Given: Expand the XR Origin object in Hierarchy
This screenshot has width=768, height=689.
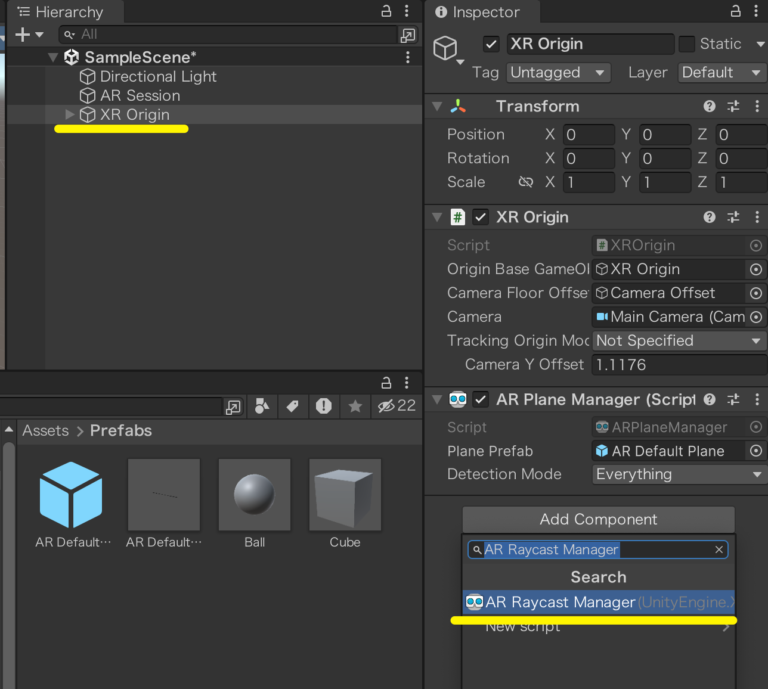Looking at the screenshot, I should tap(69, 115).
